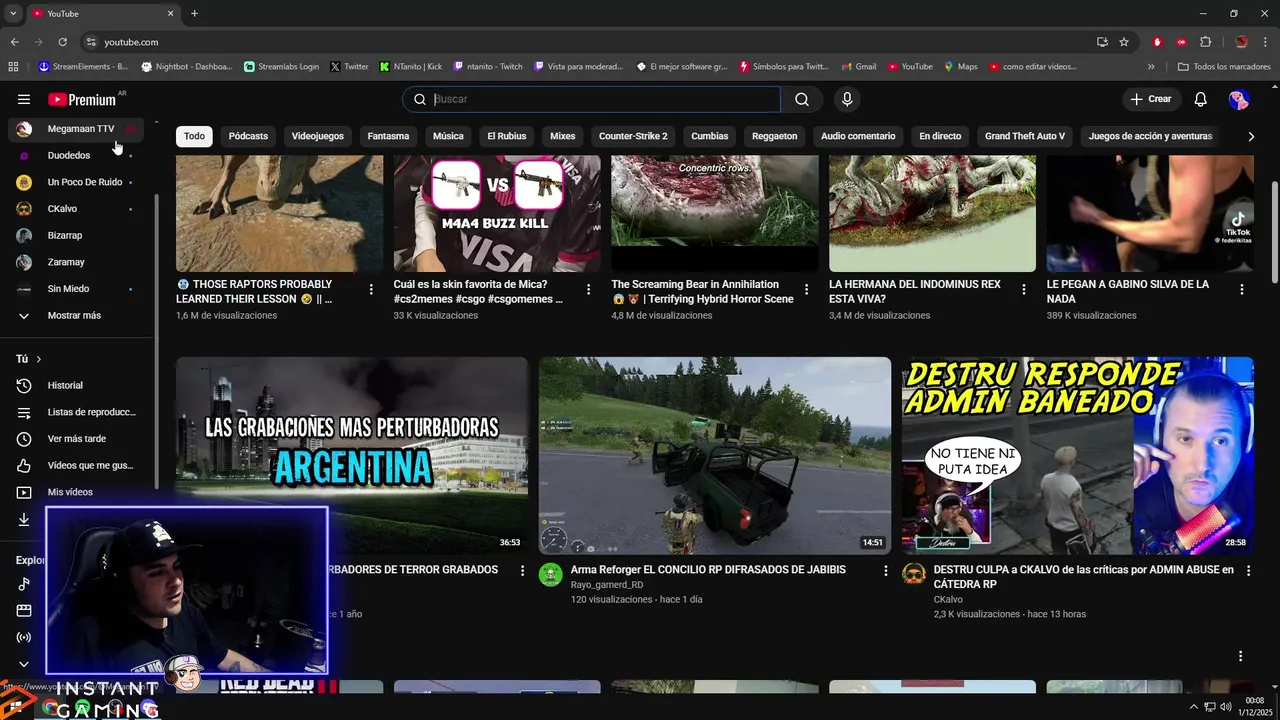Open the Todos los marcadores folder
This screenshot has height=720, width=1280.
pos(1224,67)
